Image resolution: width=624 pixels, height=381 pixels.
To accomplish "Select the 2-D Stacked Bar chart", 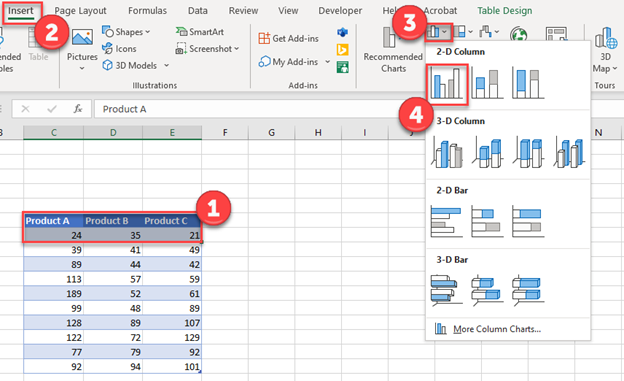I will point(488,222).
